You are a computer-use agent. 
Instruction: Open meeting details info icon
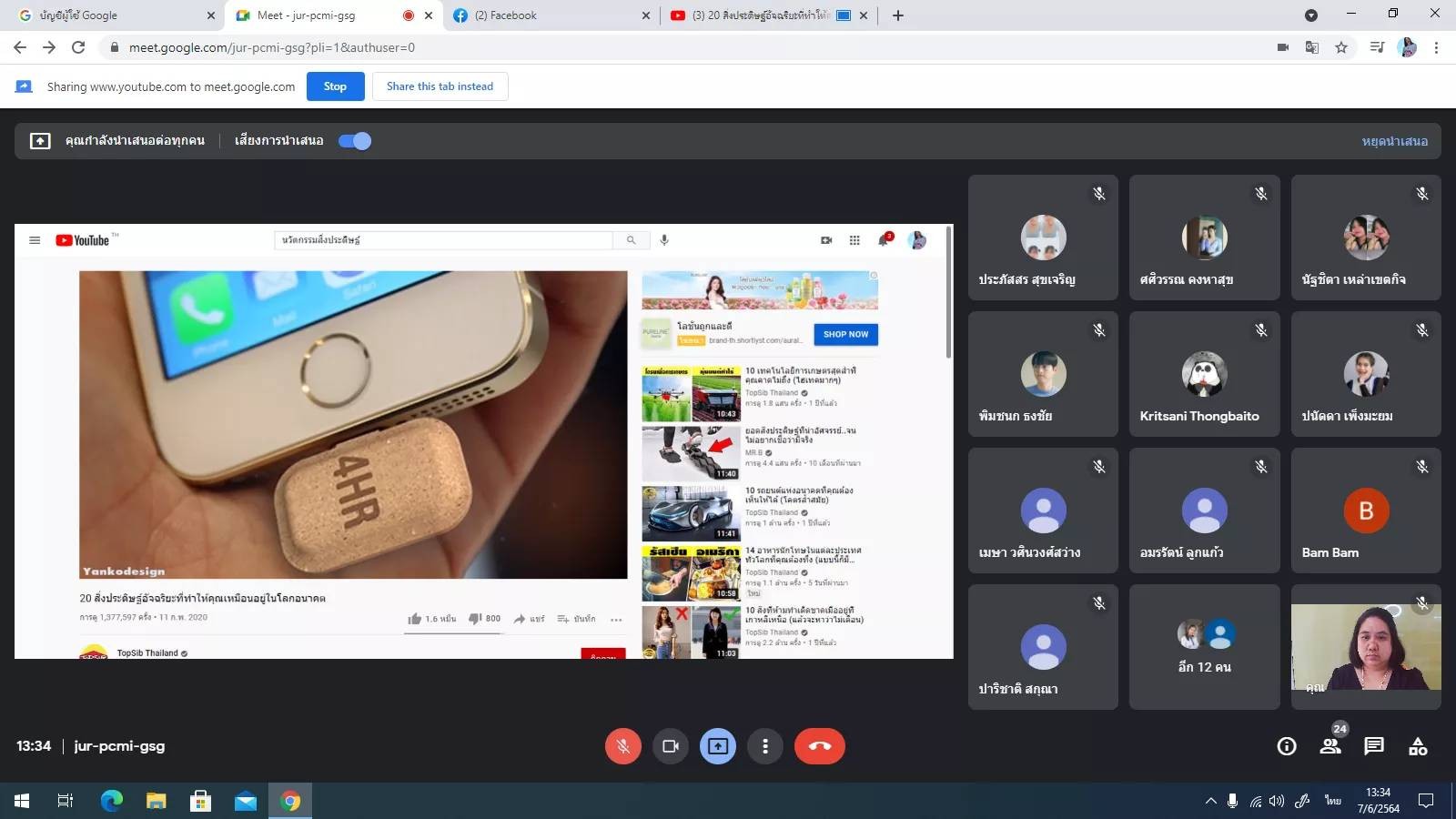coord(1286,746)
